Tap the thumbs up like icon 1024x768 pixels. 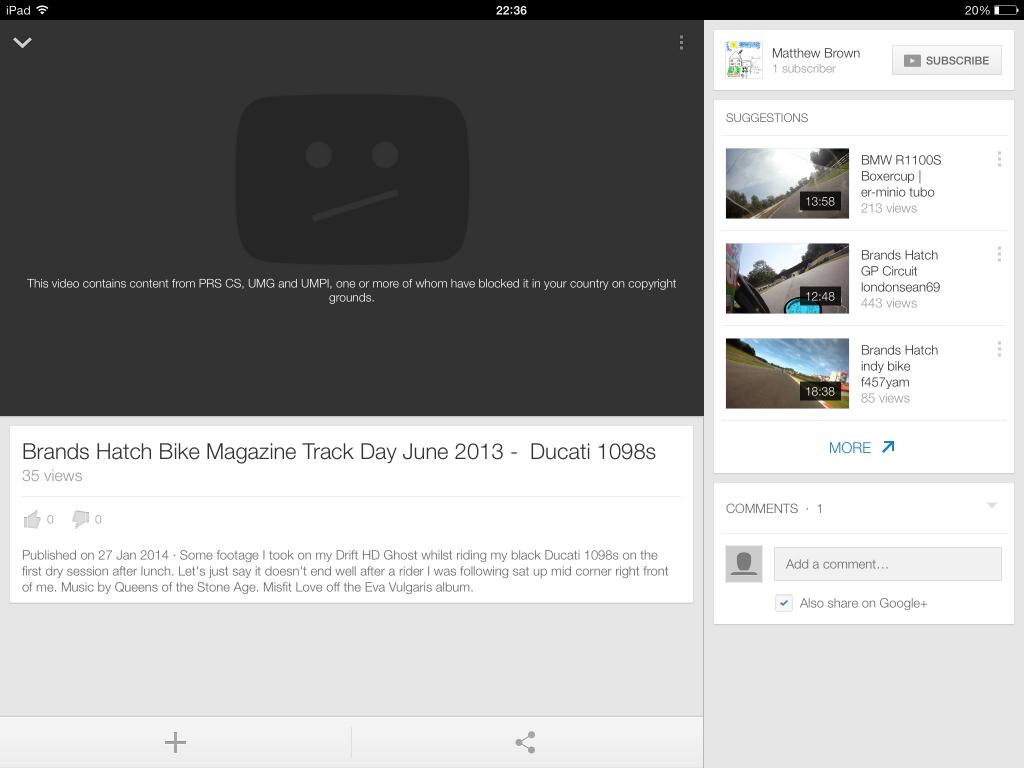(31, 519)
